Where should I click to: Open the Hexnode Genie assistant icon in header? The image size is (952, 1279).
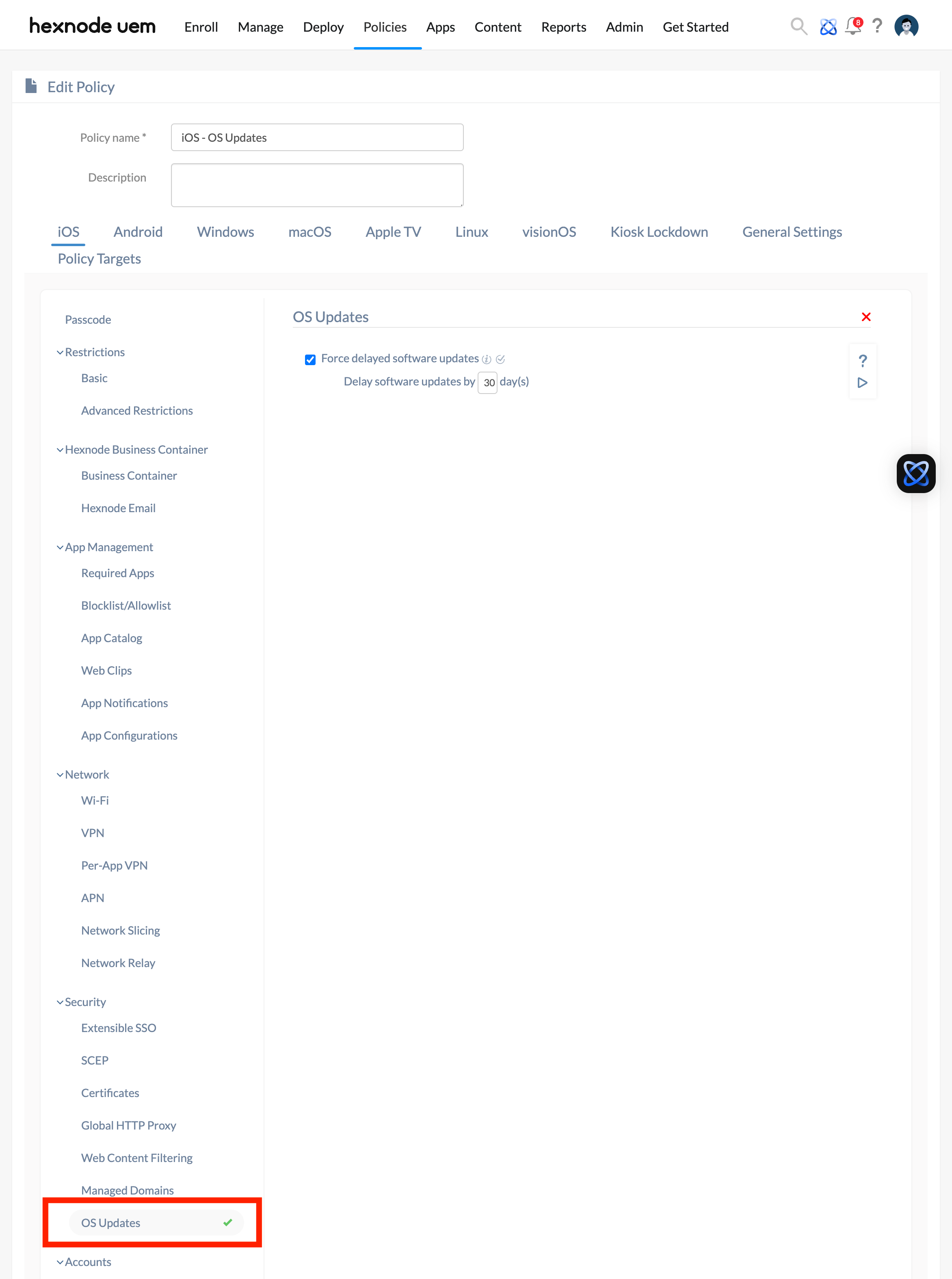point(828,26)
